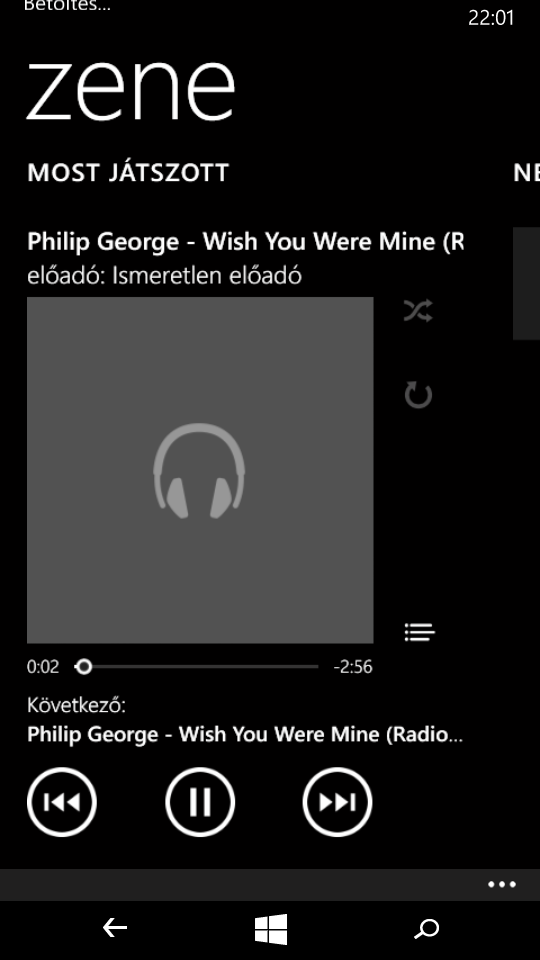
Task: Skip to previous track
Action: point(62,801)
